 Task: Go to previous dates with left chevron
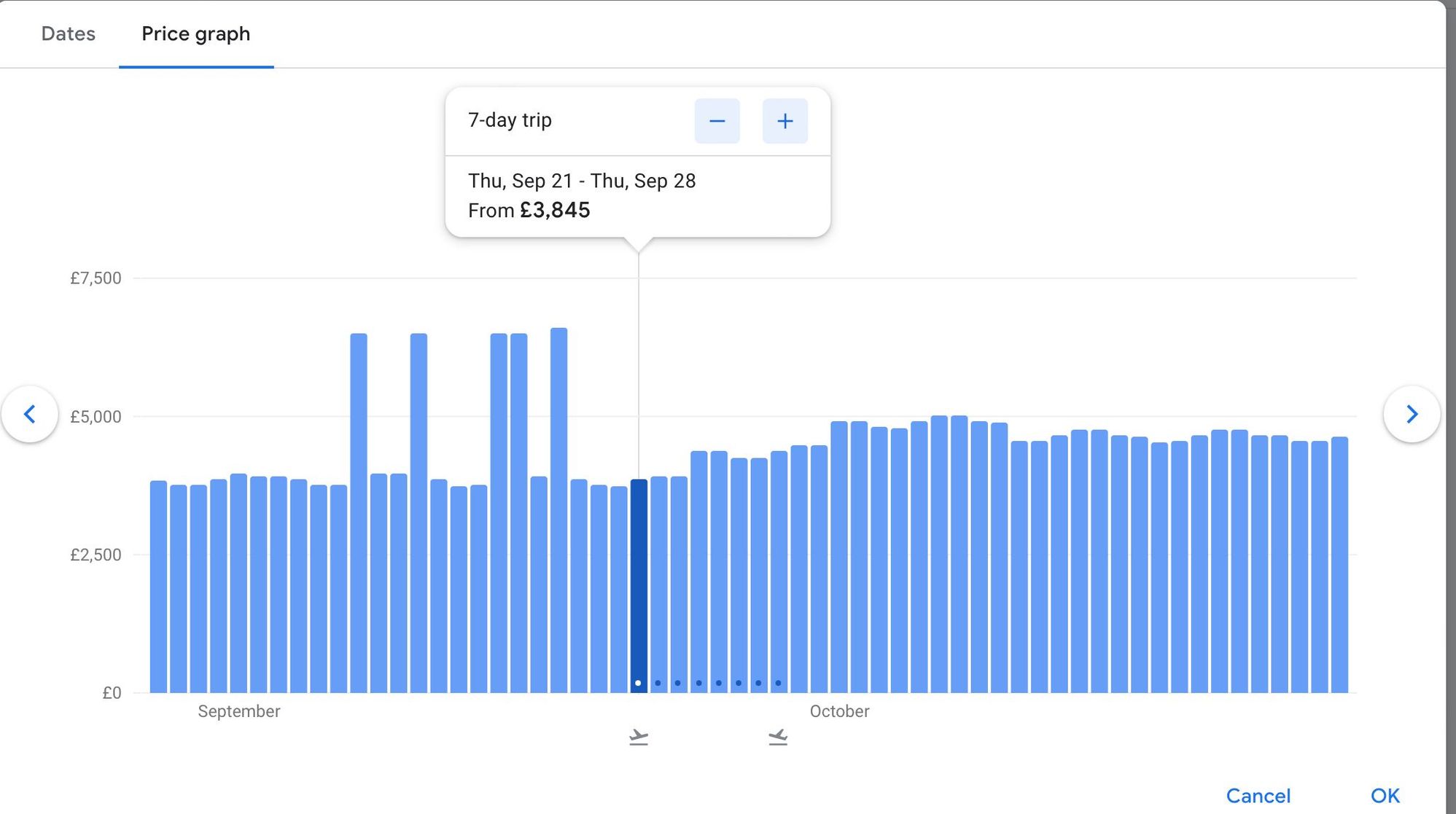tap(30, 414)
